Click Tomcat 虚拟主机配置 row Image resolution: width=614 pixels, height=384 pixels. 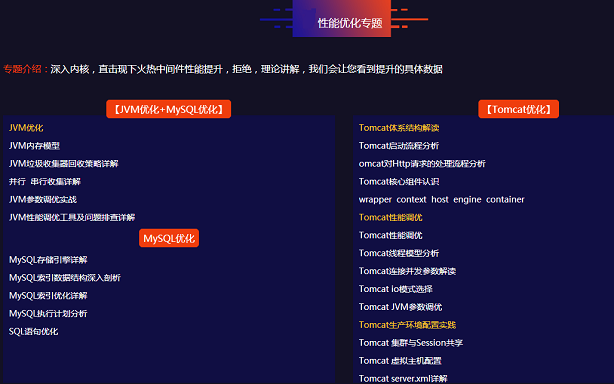coord(400,361)
